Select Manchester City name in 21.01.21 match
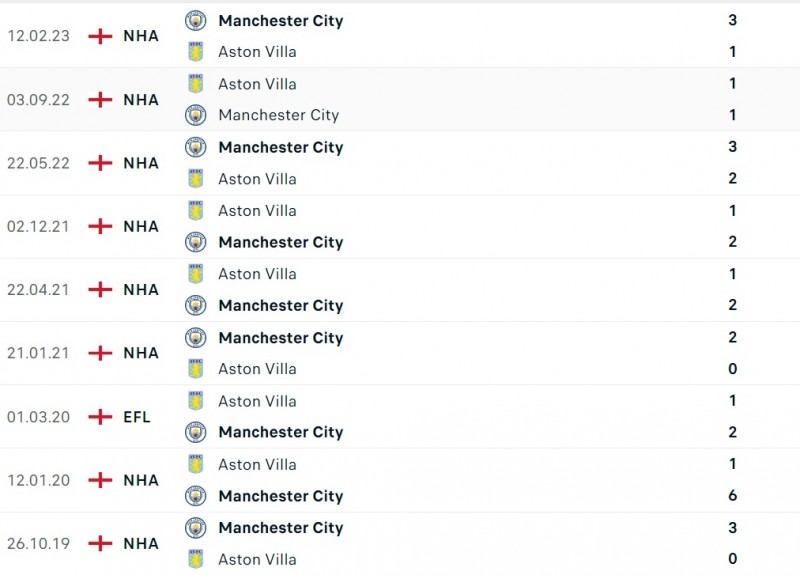 click(x=280, y=338)
